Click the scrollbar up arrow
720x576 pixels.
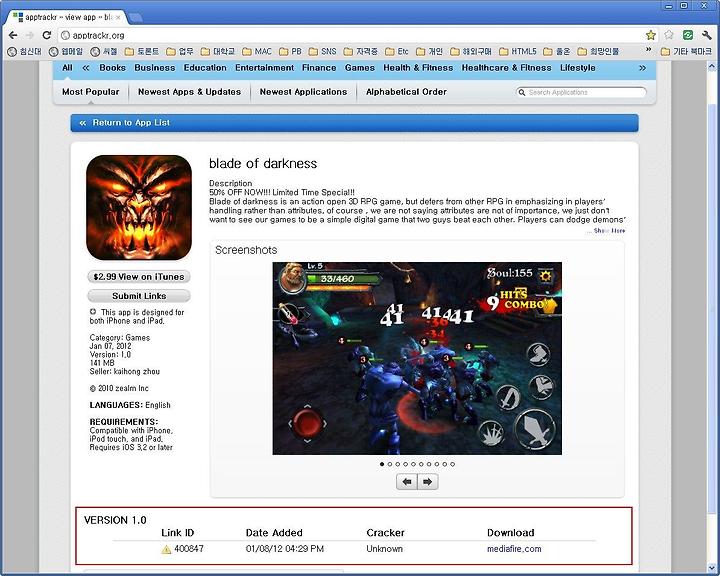[712, 67]
